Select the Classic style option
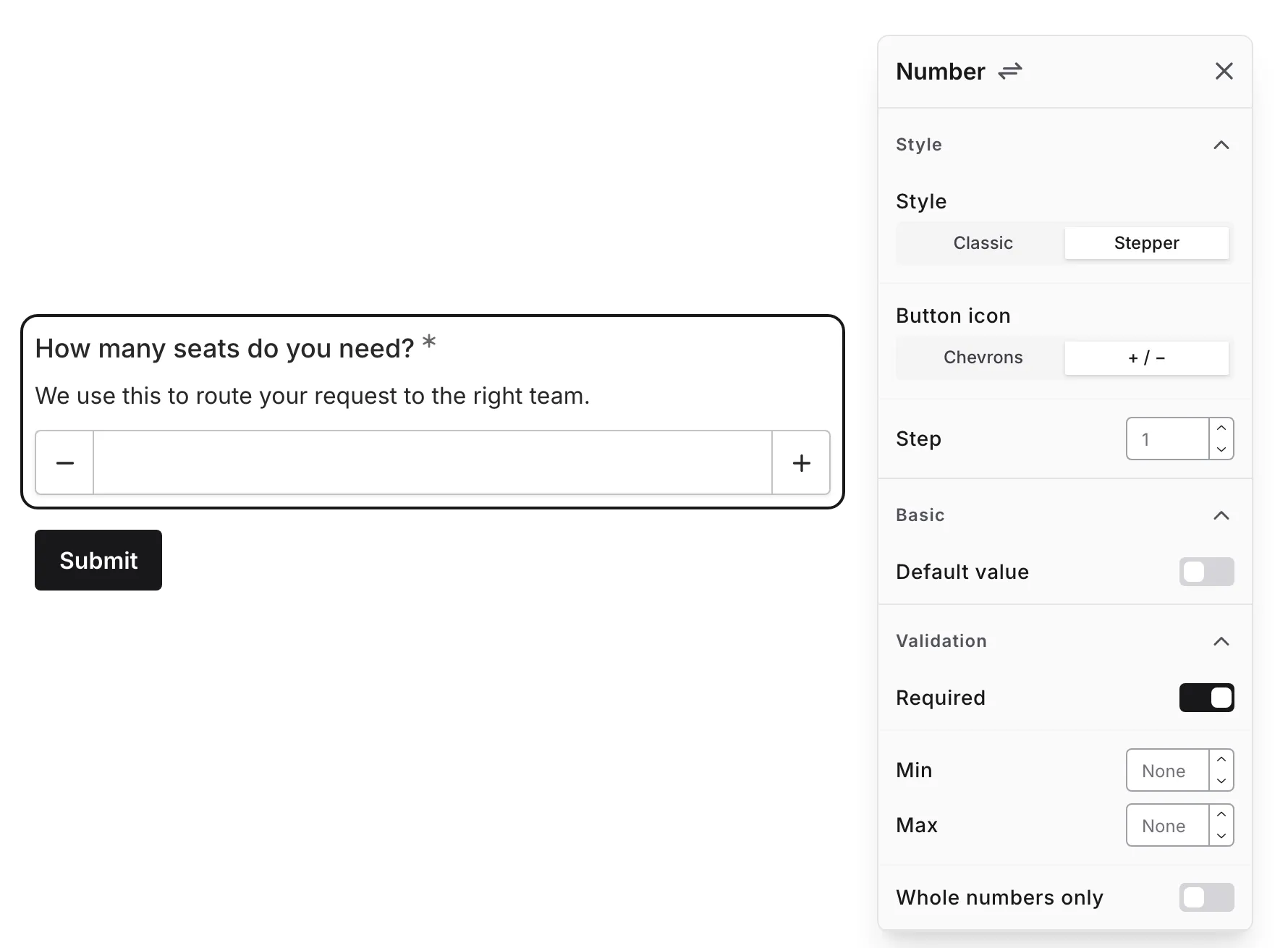The width and height of the screenshot is (1288, 948). 983,243
